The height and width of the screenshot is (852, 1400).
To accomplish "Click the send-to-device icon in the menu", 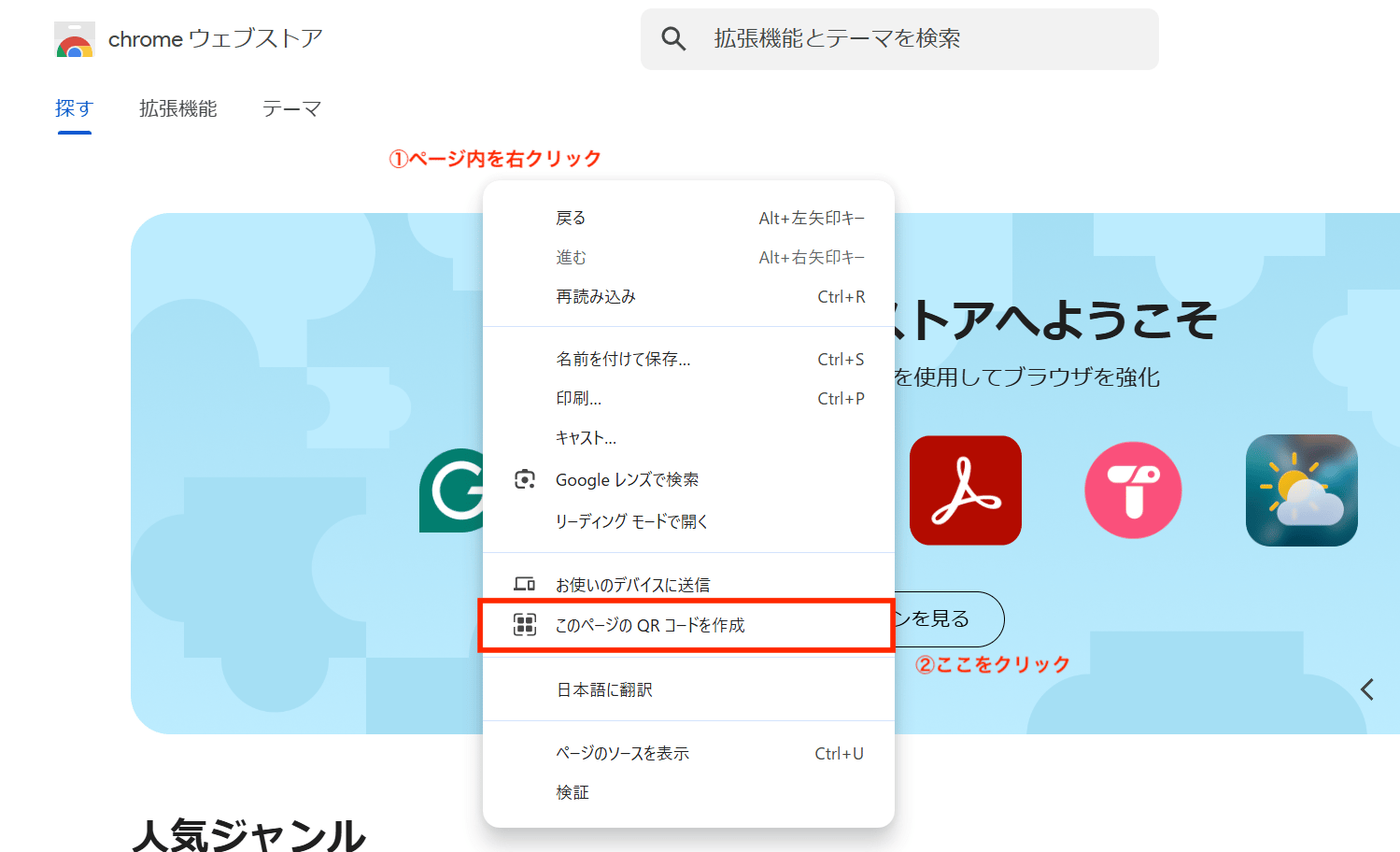I will click(527, 583).
